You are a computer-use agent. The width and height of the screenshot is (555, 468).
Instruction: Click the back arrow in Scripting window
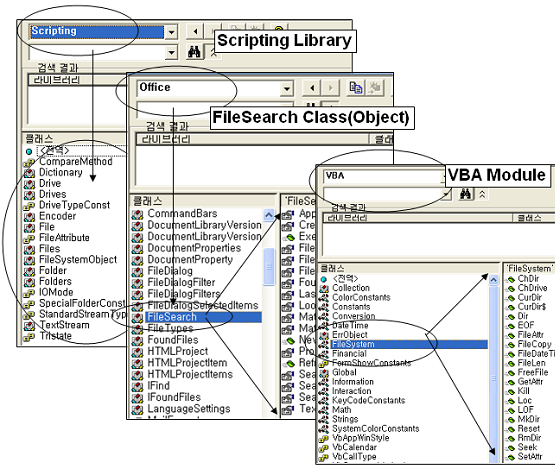point(195,32)
